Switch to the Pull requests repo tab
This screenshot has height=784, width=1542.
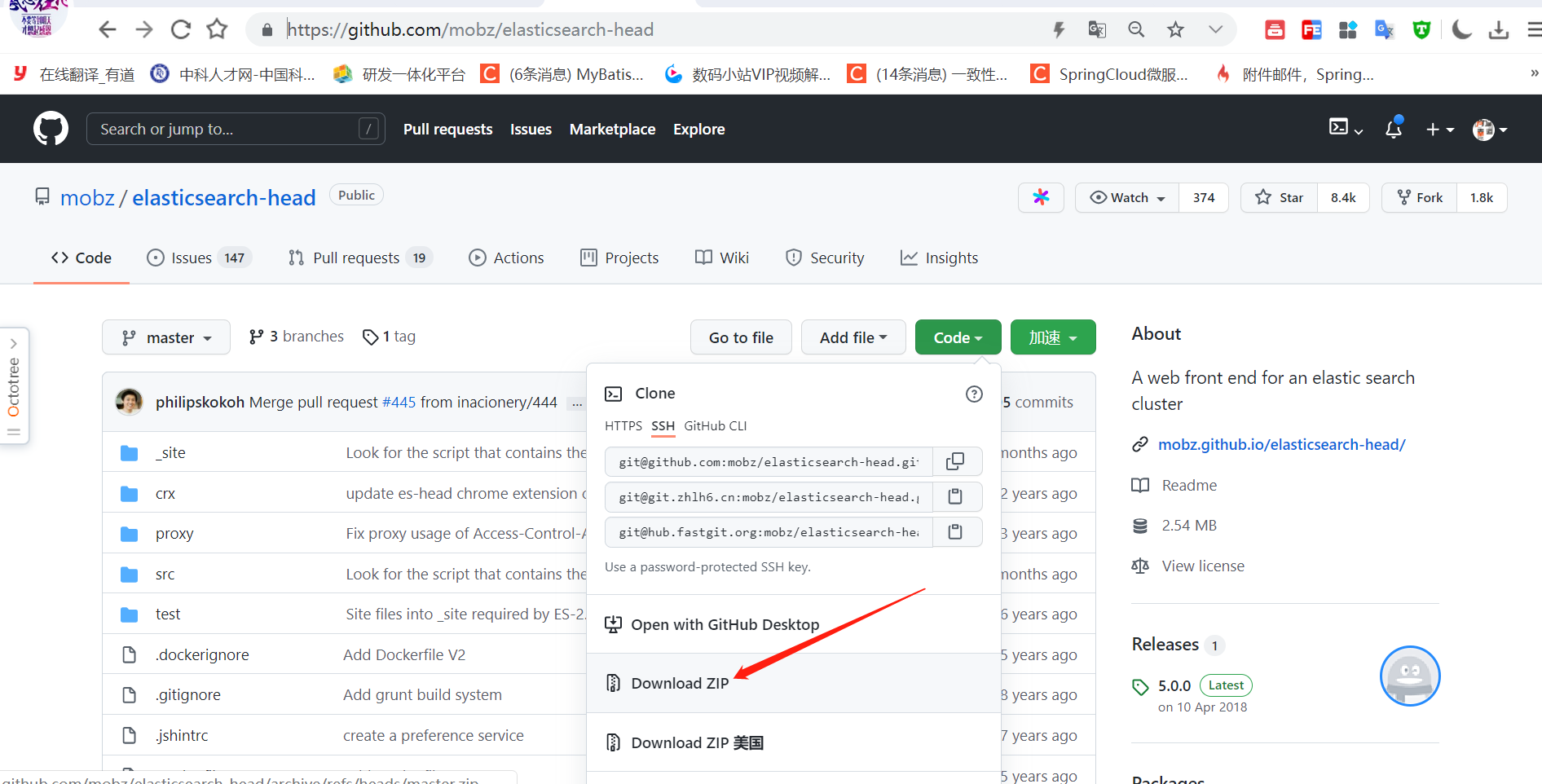click(360, 258)
